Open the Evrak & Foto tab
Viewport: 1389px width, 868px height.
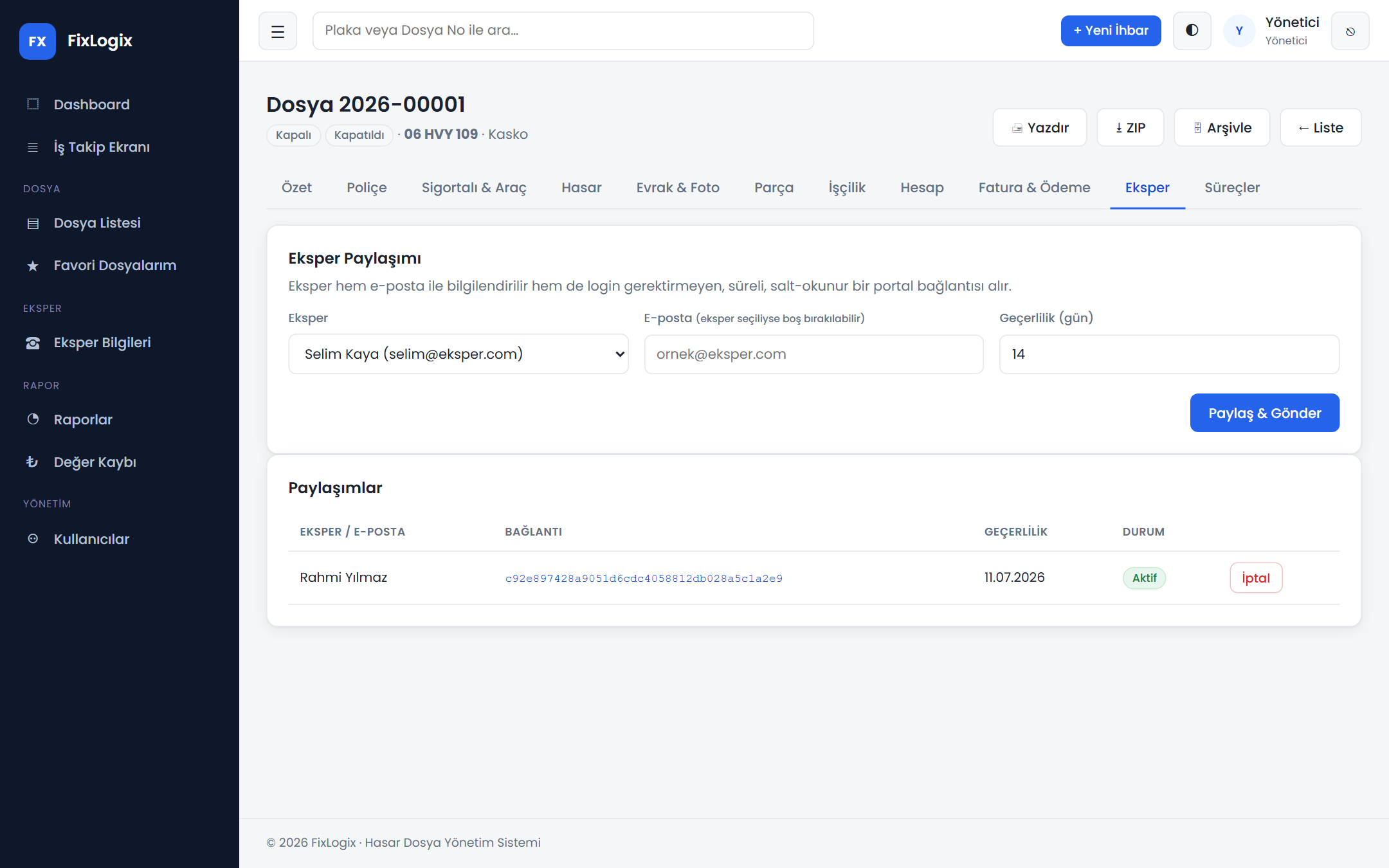click(x=678, y=188)
